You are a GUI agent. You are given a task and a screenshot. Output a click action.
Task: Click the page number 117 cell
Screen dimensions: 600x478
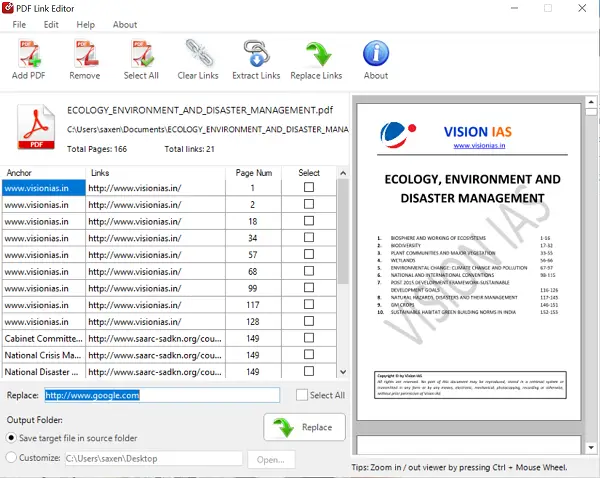(x=253, y=305)
